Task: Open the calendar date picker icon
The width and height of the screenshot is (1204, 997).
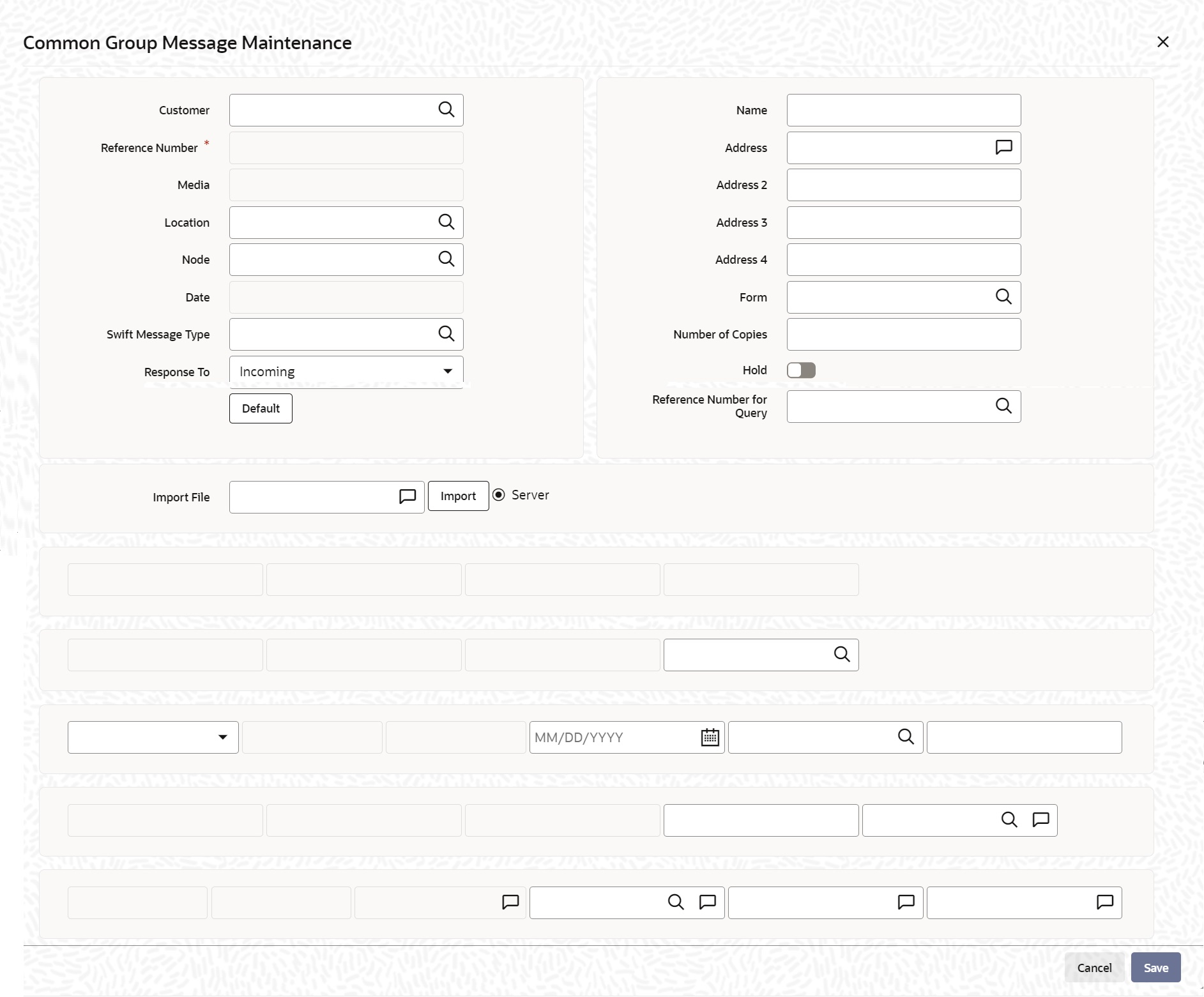Action: (x=710, y=737)
